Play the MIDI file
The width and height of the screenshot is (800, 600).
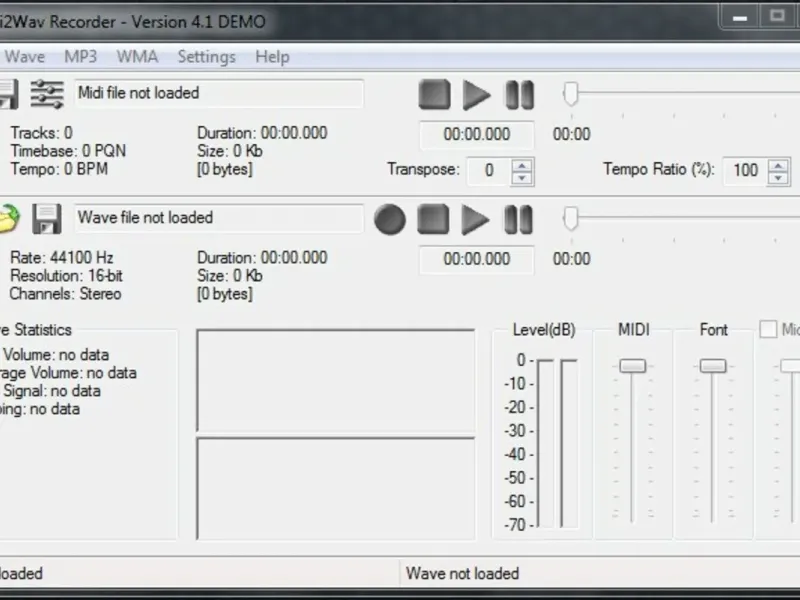[476, 95]
